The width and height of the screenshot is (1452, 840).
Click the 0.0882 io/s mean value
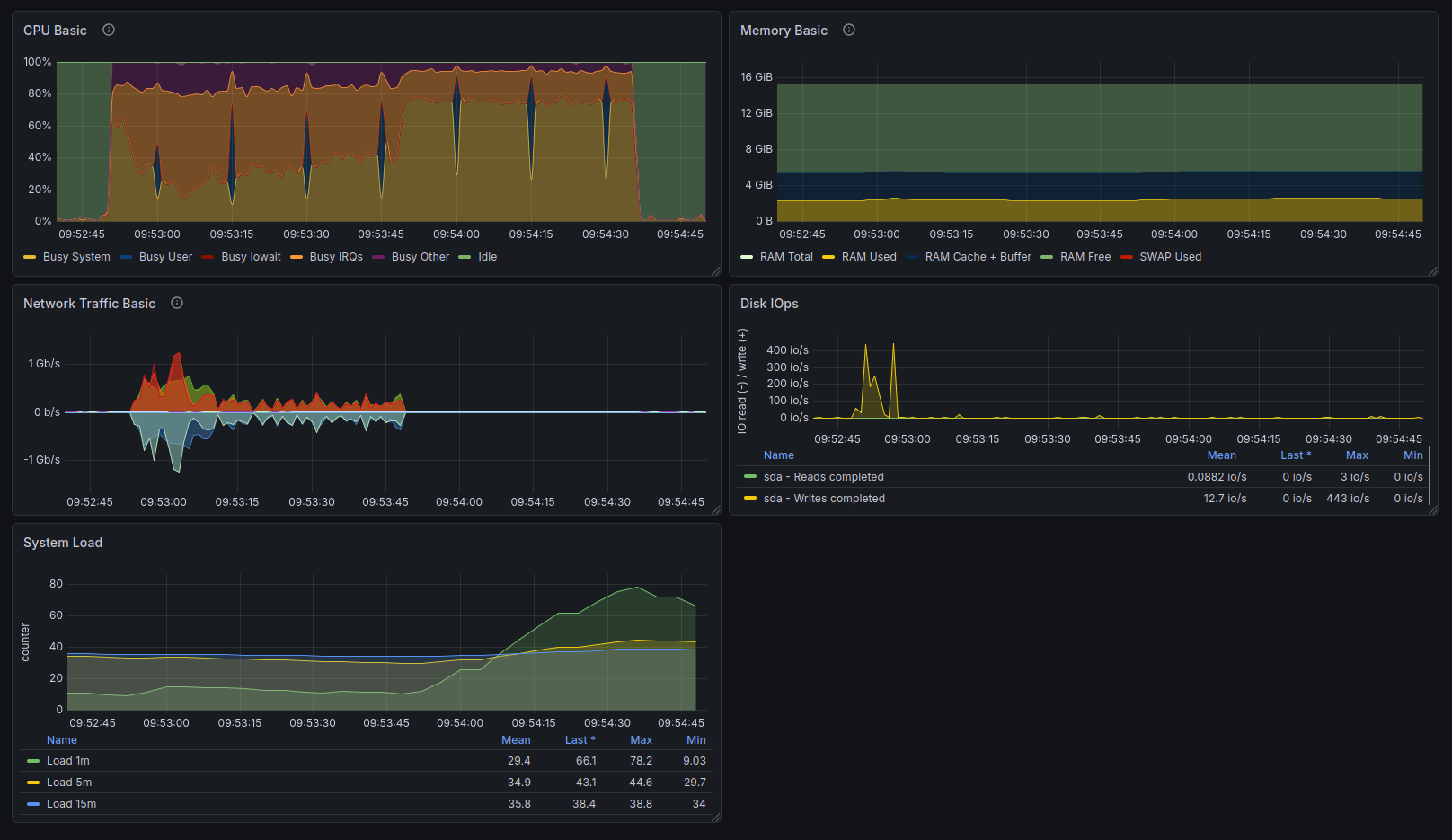click(1217, 477)
